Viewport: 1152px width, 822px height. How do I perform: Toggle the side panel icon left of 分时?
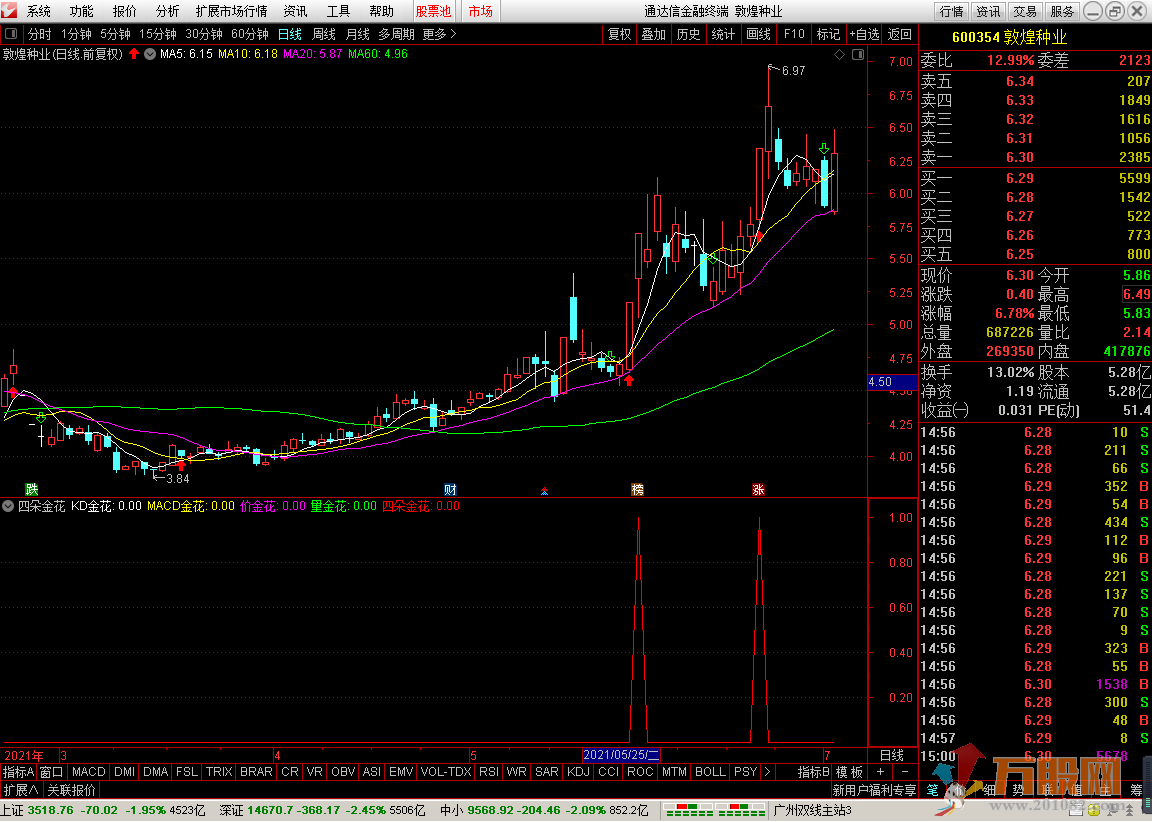point(11,34)
